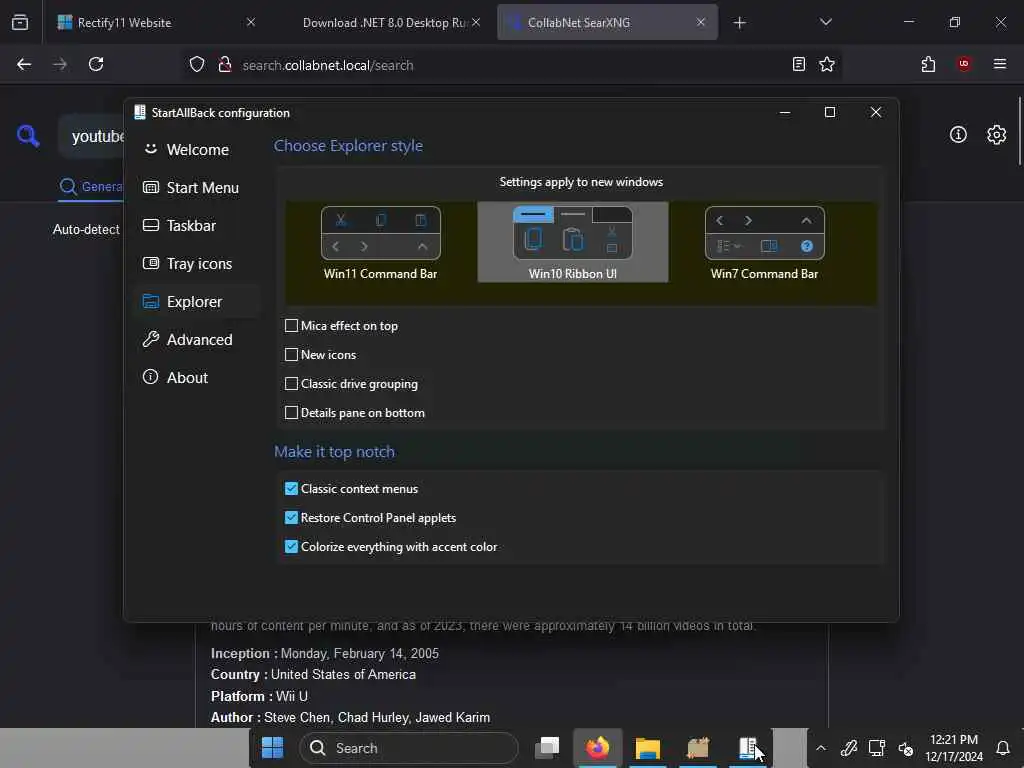Open File Explorer from the taskbar
The image size is (1024, 768).
point(648,748)
